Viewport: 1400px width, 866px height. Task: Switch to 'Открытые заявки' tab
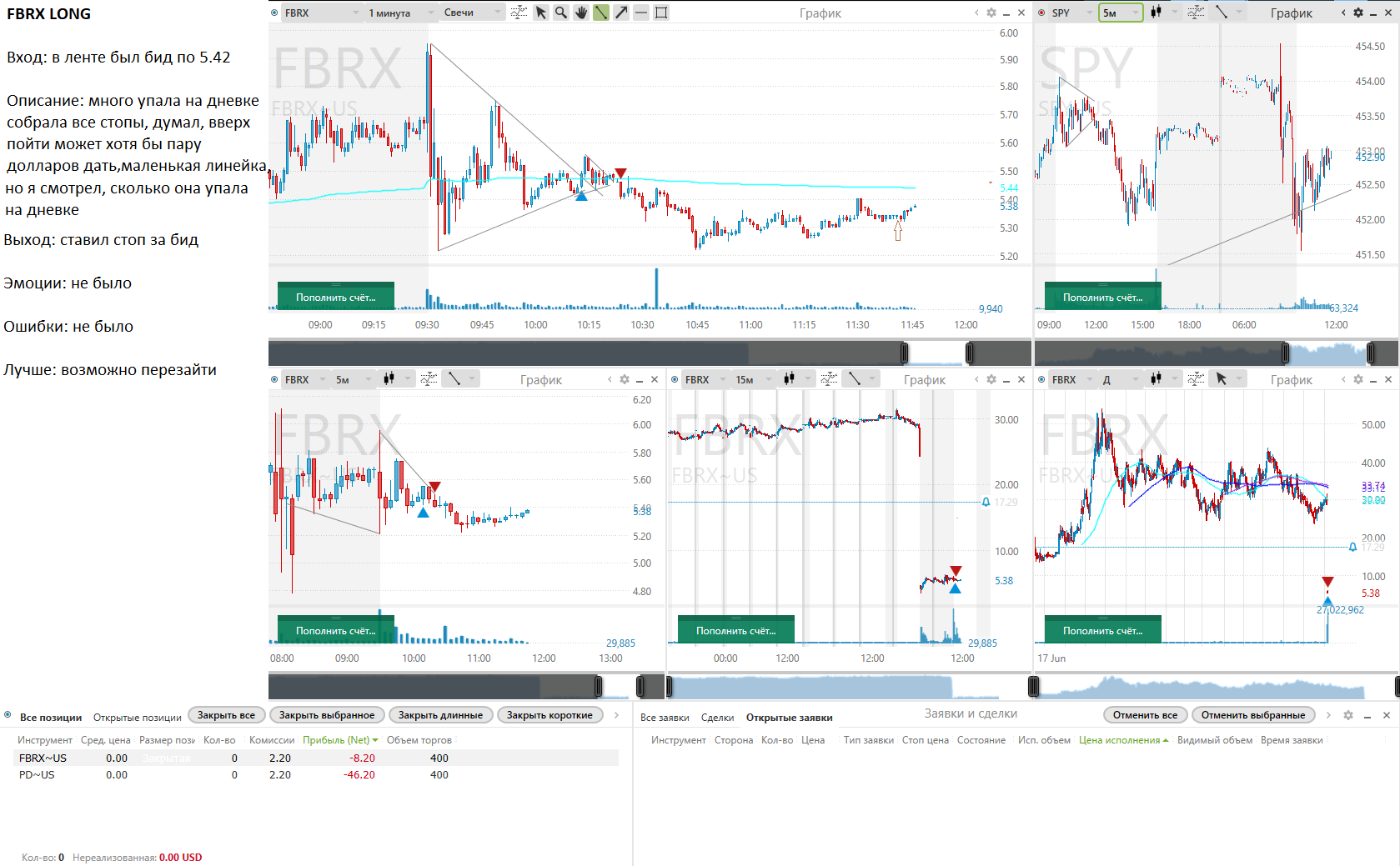[789, 718]
